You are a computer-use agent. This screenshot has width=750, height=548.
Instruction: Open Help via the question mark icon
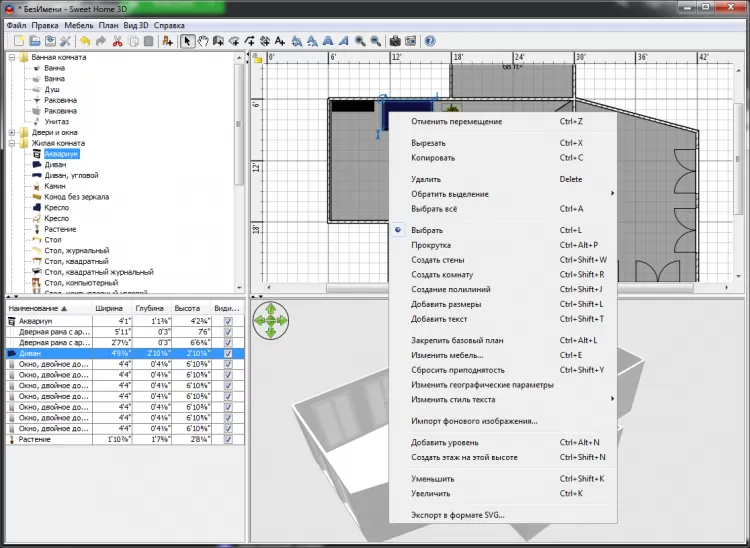430,41
